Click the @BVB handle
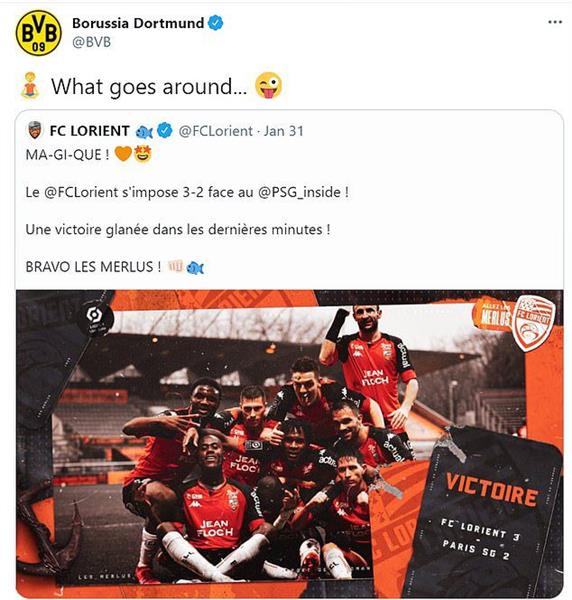The width and height of the screenshot is (572, 600). point(91,42)
